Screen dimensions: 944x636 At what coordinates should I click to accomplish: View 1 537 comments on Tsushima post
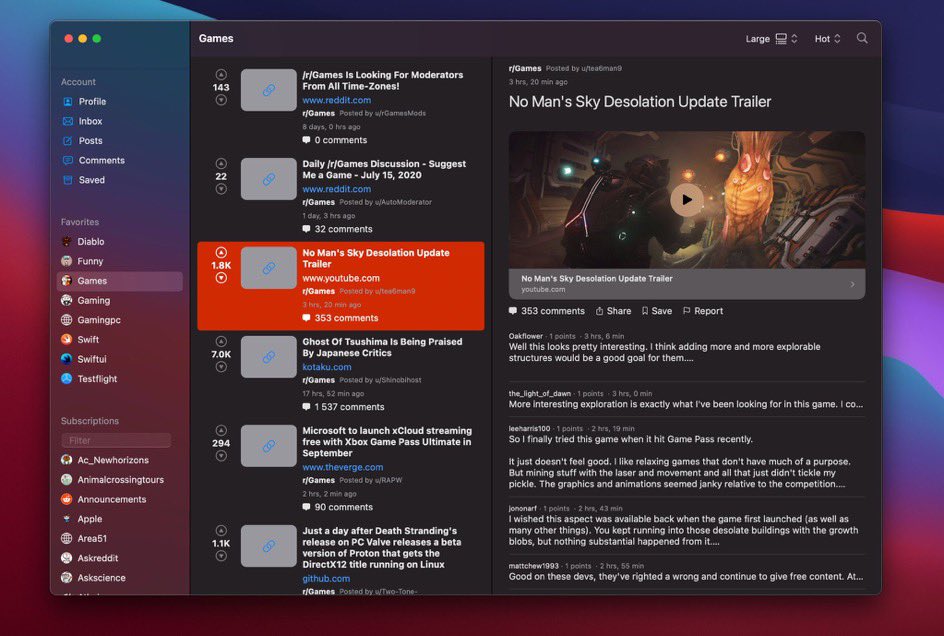(x=343, y=407)
